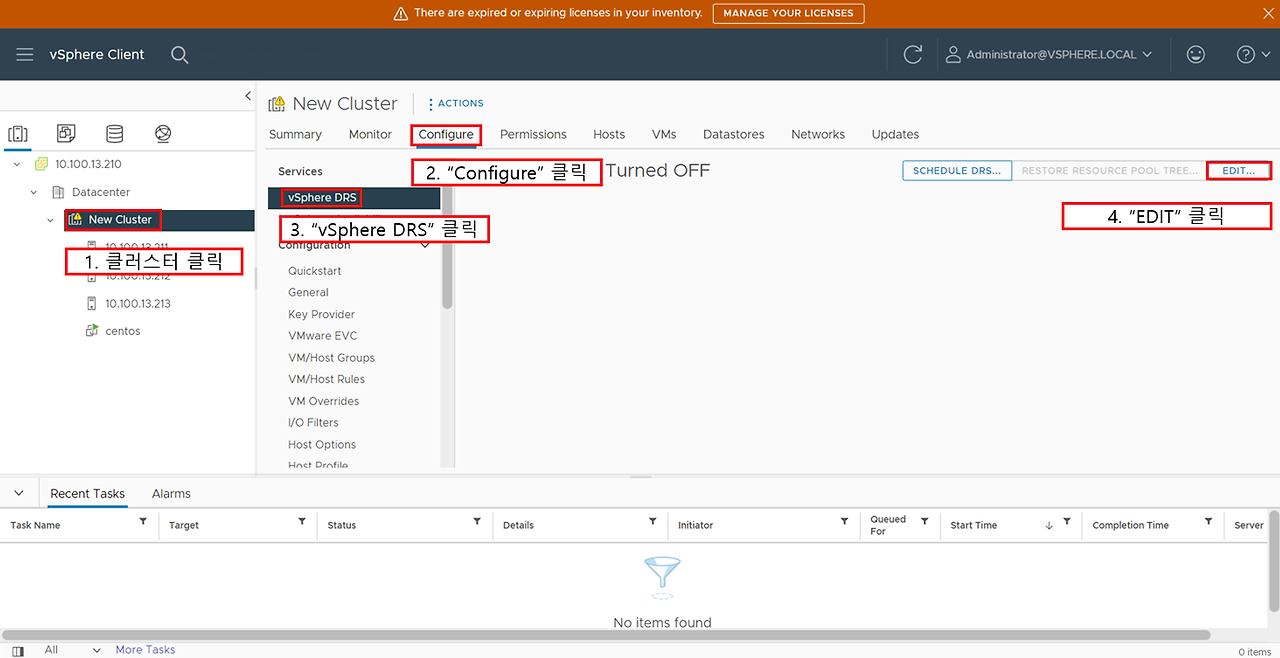Click the search magnifier icon

(x=180, y=55)
